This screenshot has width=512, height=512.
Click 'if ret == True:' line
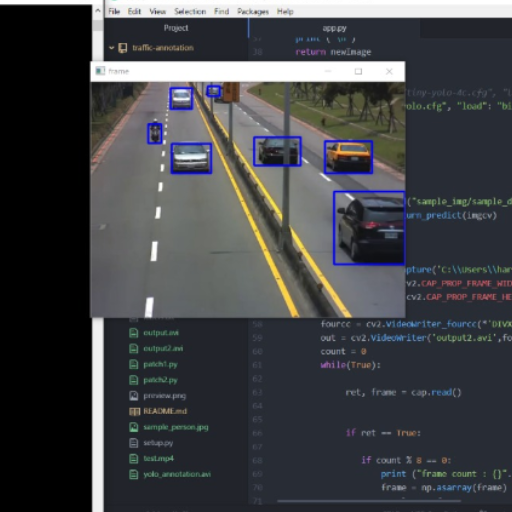[383, 433]
